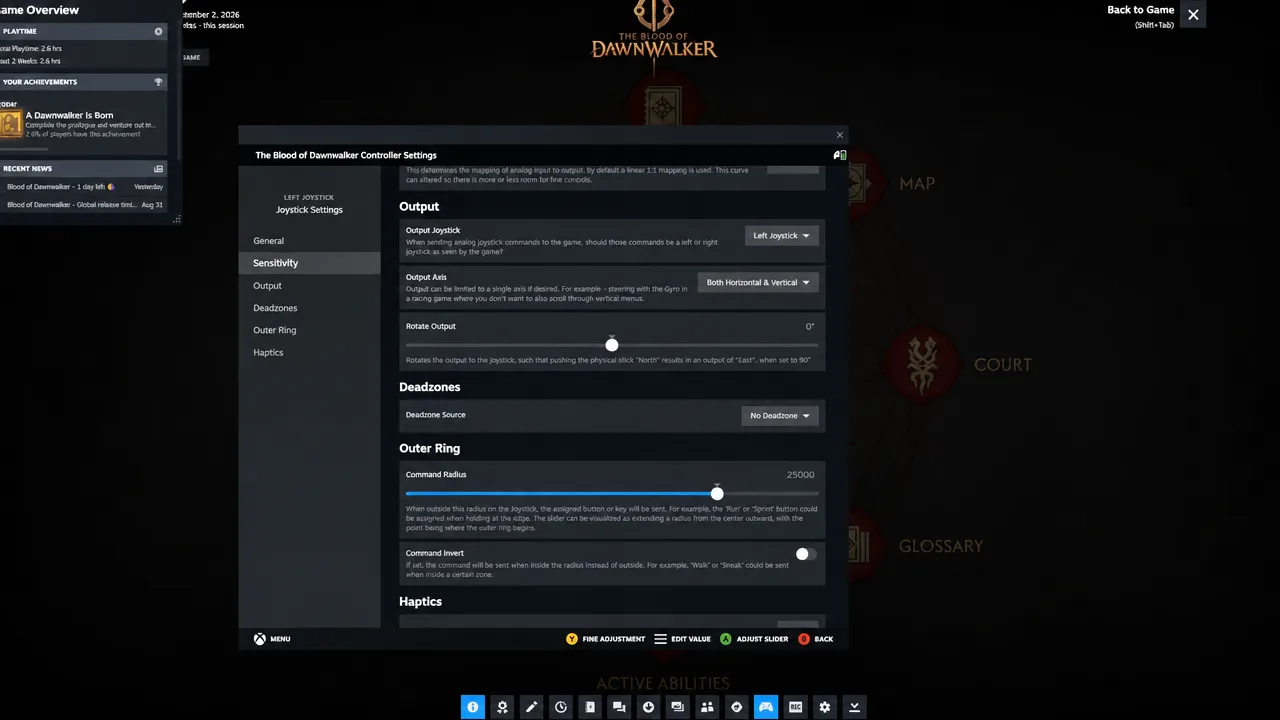
Task: Click the A Adjust Slider glyph
Action: tap(726, 639)
